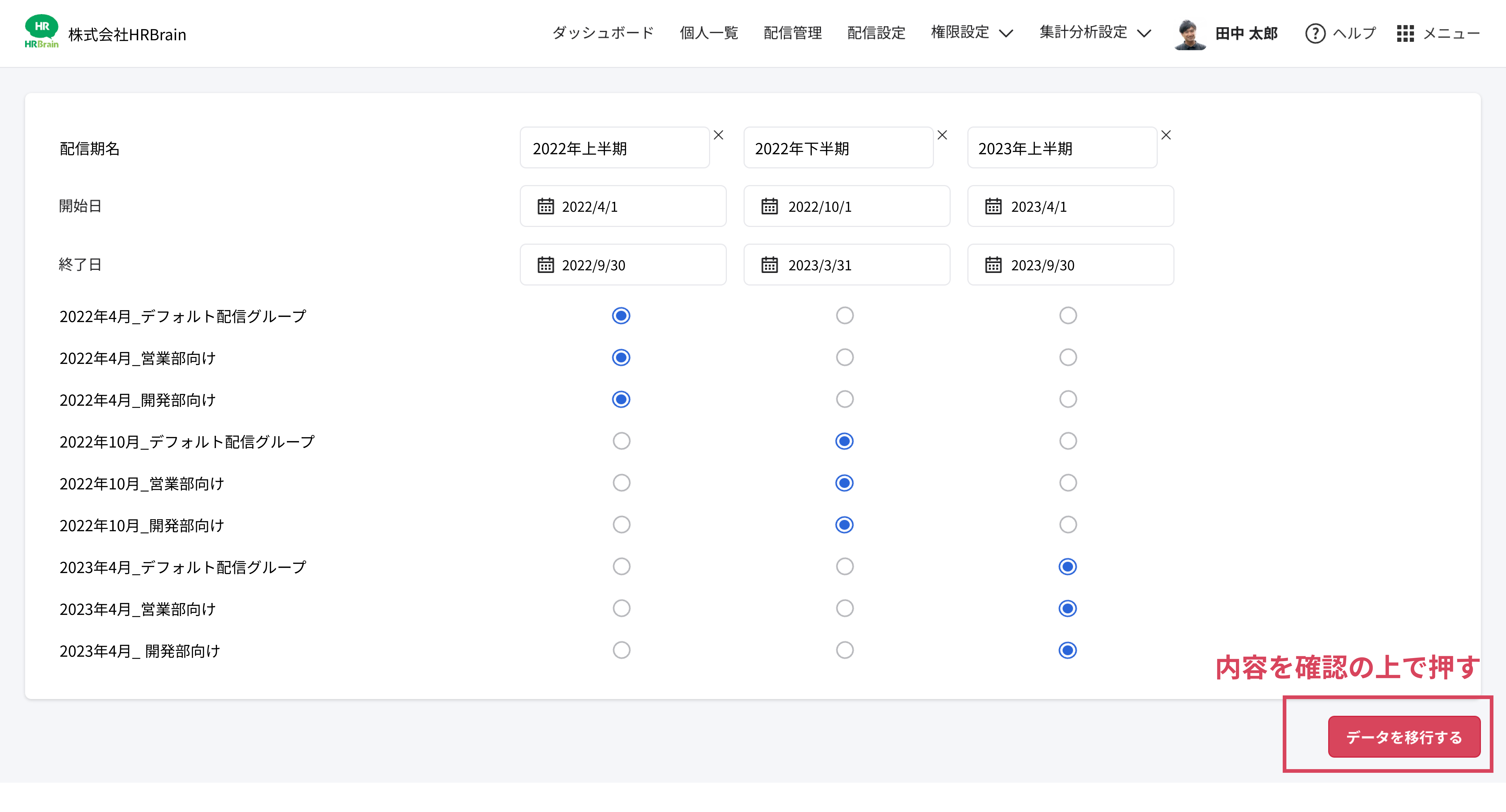Open calendar for end date 2023/9/30
The width and height of the screenshot is (1506, 812).
coord(993,265)
